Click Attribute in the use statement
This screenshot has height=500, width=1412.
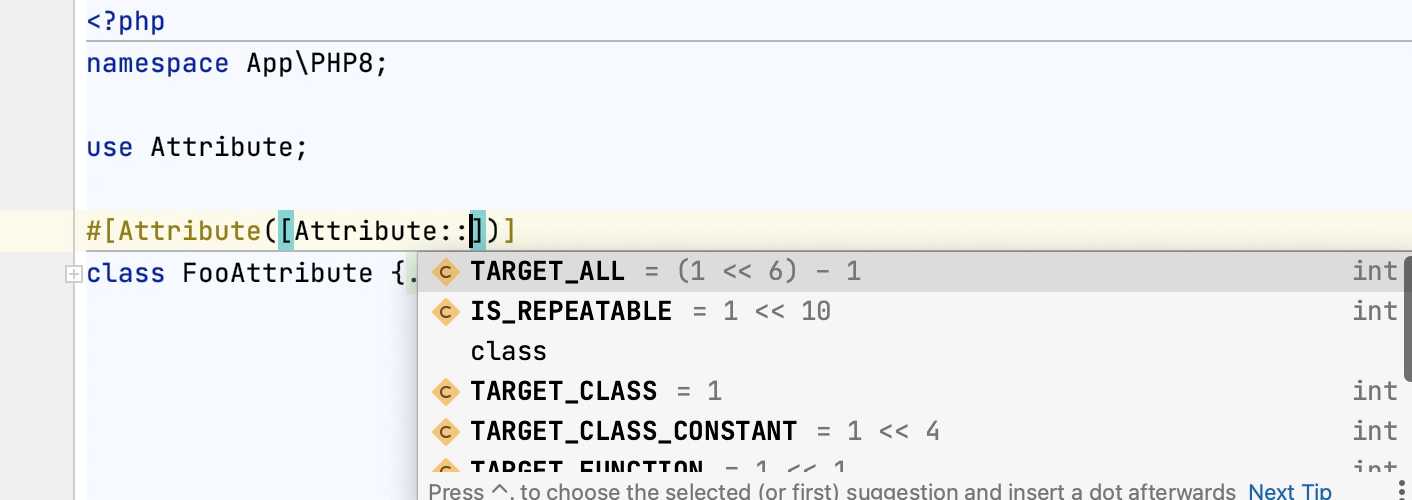point(221,147)
